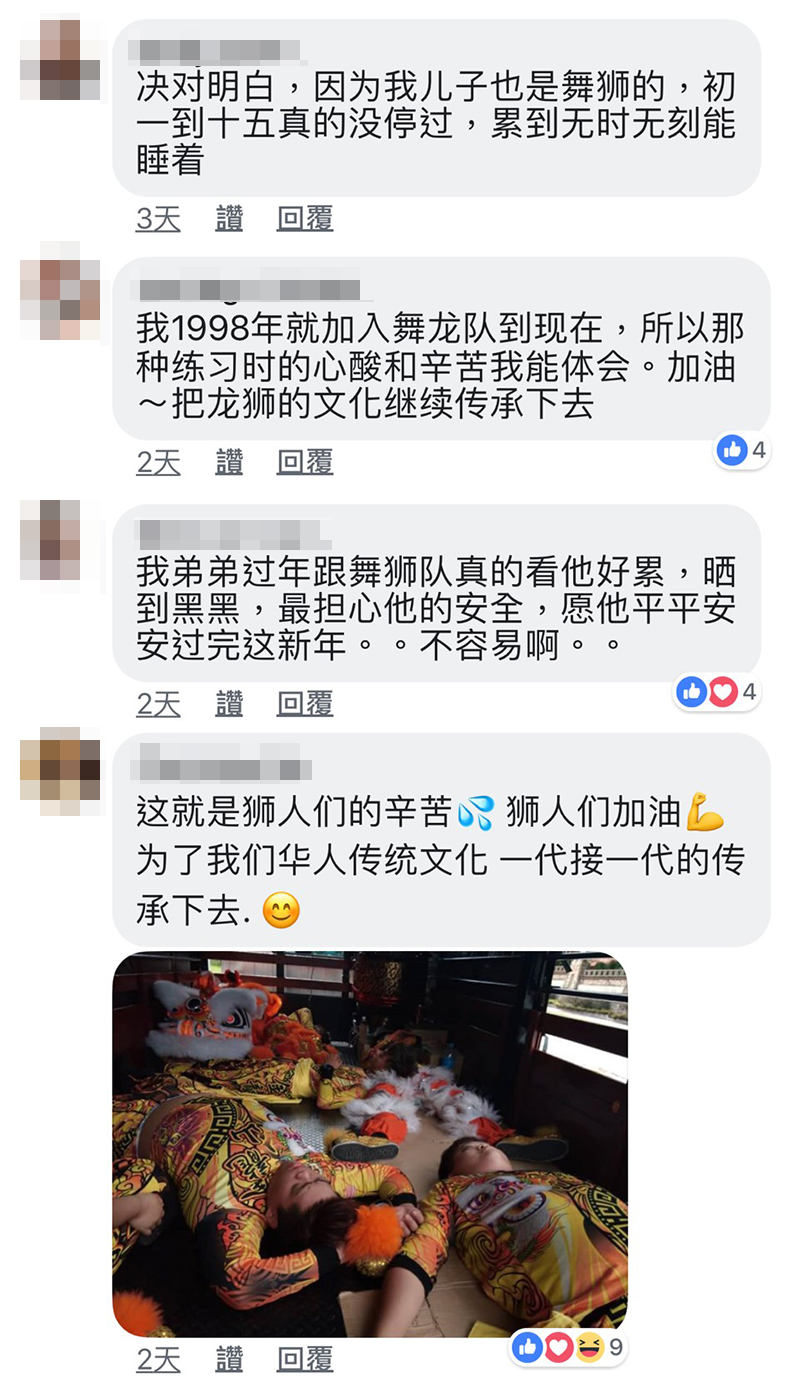Click 讚 below the lion dancers photo
The height and width of the screenshot is (1383, 800).
pos(229,1359)
